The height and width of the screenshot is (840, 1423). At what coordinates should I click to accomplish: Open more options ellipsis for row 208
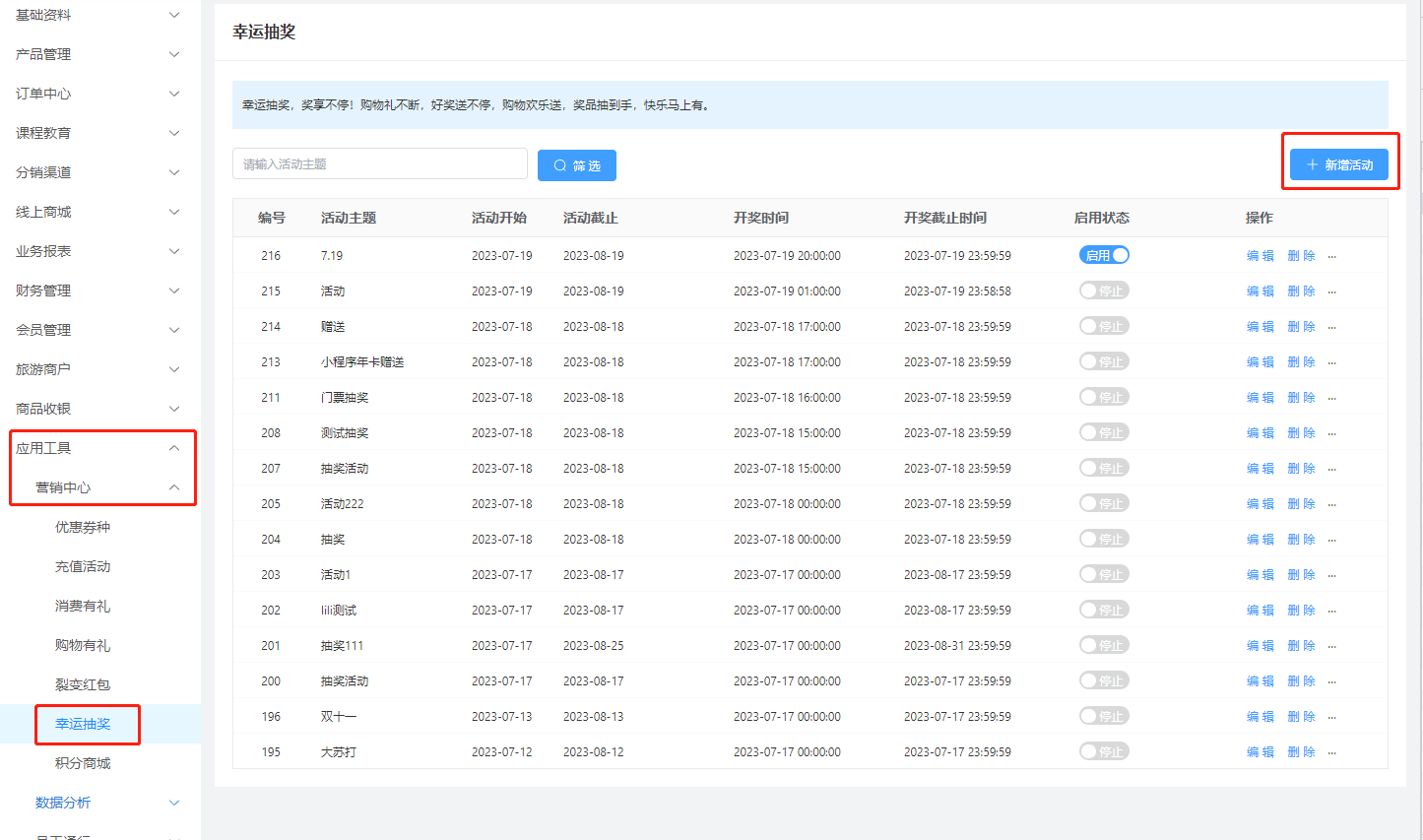pos(1331,433)
